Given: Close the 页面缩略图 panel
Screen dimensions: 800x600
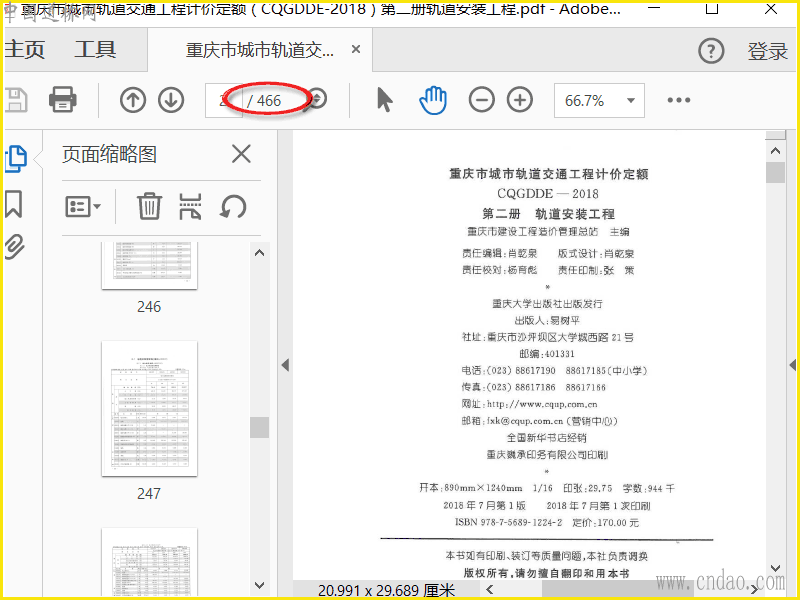Looking at the screenshot, I should [x=241, y=154].
